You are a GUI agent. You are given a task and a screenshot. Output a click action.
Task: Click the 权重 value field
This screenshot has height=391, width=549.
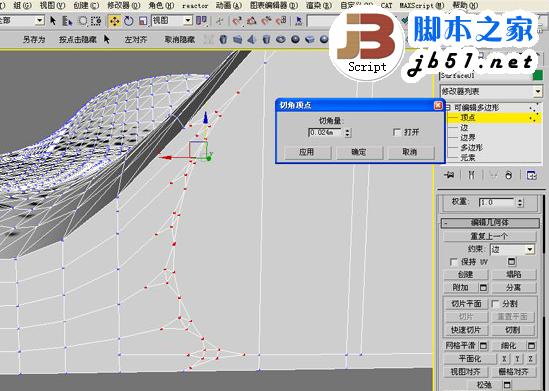(x=497, y=202)
